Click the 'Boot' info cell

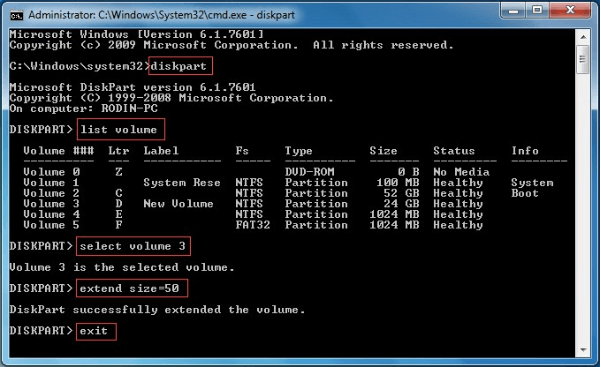525,193
